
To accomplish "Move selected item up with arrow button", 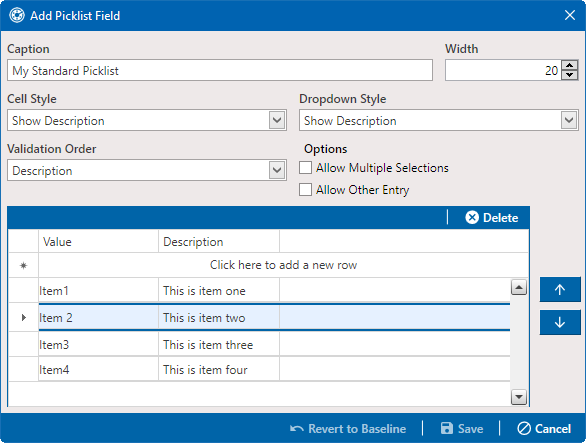I will [560, 289].
